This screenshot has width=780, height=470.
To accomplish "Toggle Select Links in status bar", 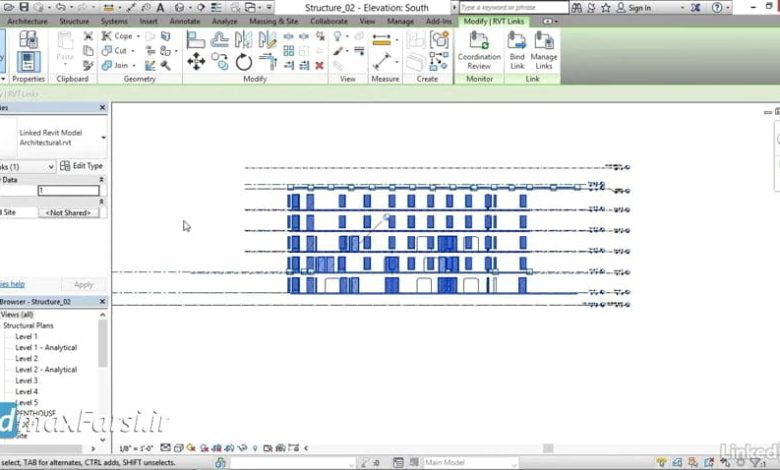I will [x=662, y=463].
